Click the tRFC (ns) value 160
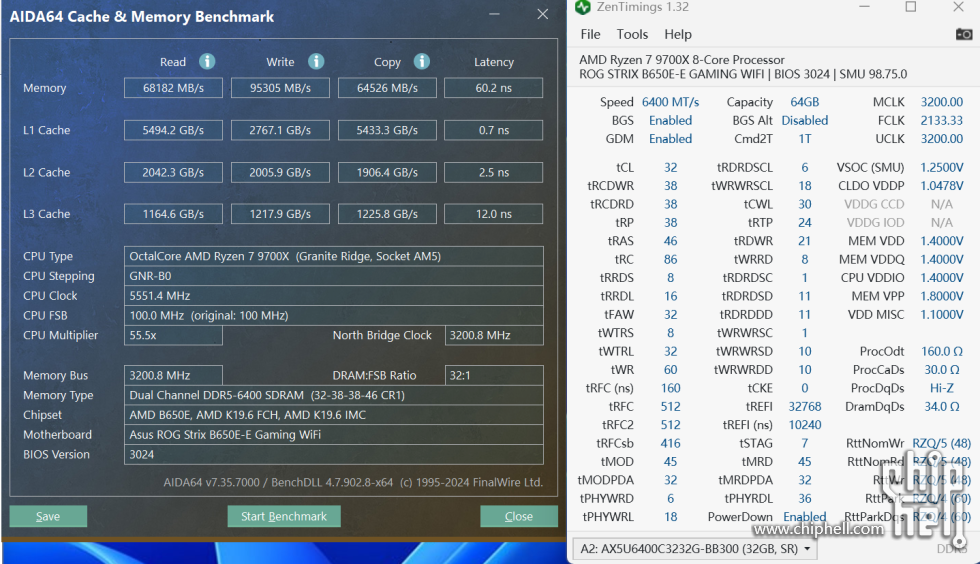The height and width of the screenshot is (564, 980). click(x=670, y=388)
